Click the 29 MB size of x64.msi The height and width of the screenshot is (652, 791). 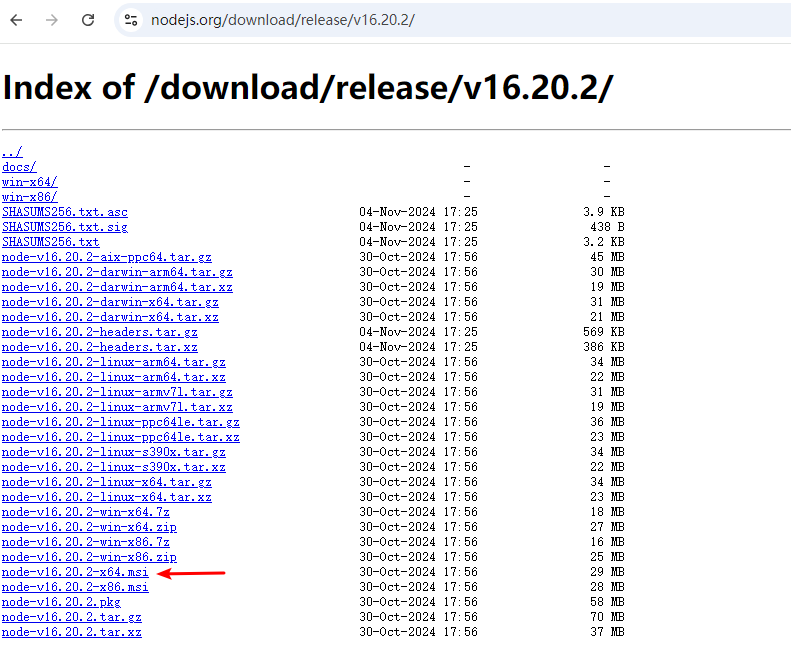tap(607, 572)
